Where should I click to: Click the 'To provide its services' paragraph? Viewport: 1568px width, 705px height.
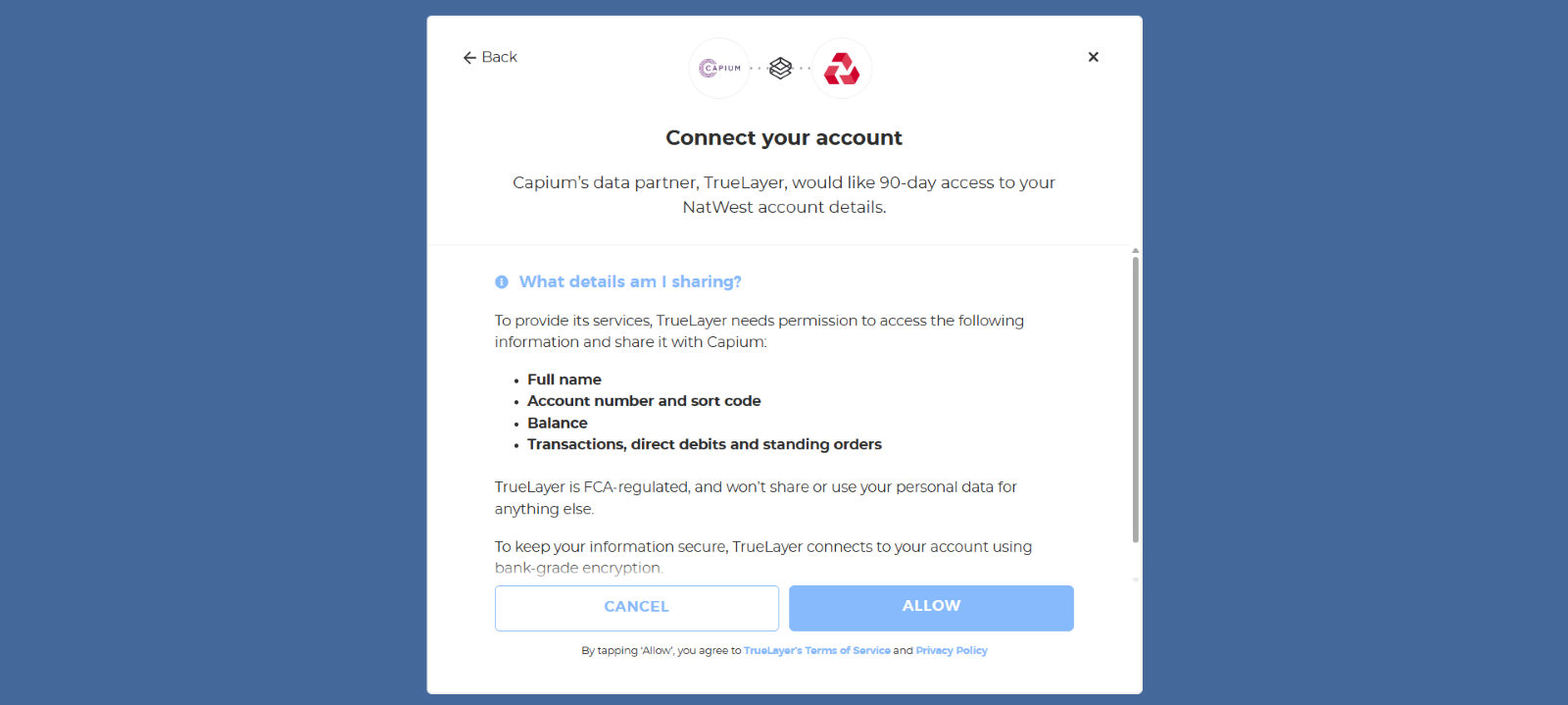(x=759, y=331)
